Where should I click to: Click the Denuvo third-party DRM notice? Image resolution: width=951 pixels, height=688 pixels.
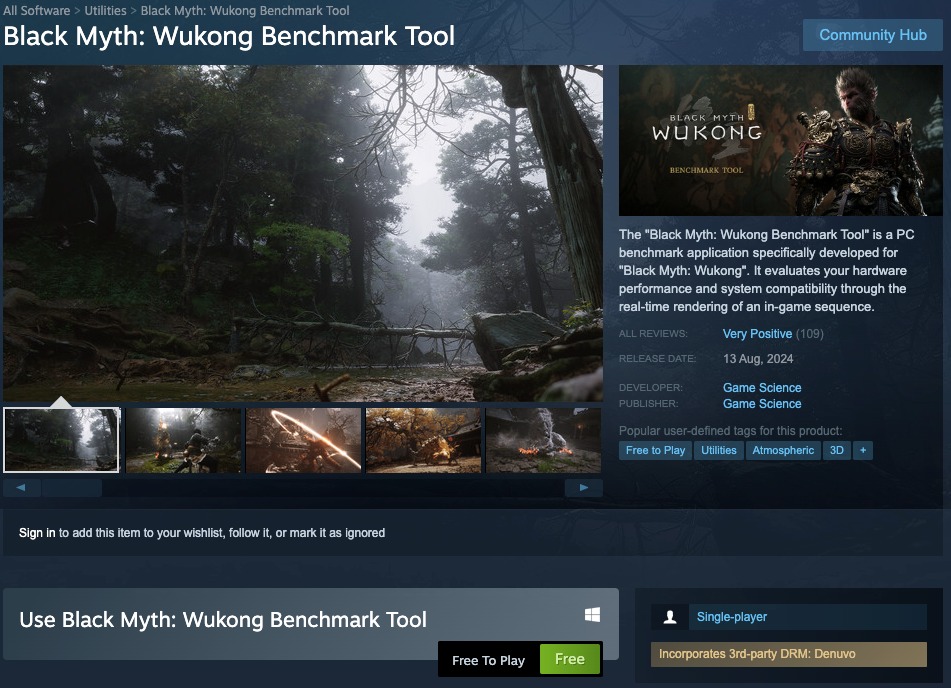788,654
